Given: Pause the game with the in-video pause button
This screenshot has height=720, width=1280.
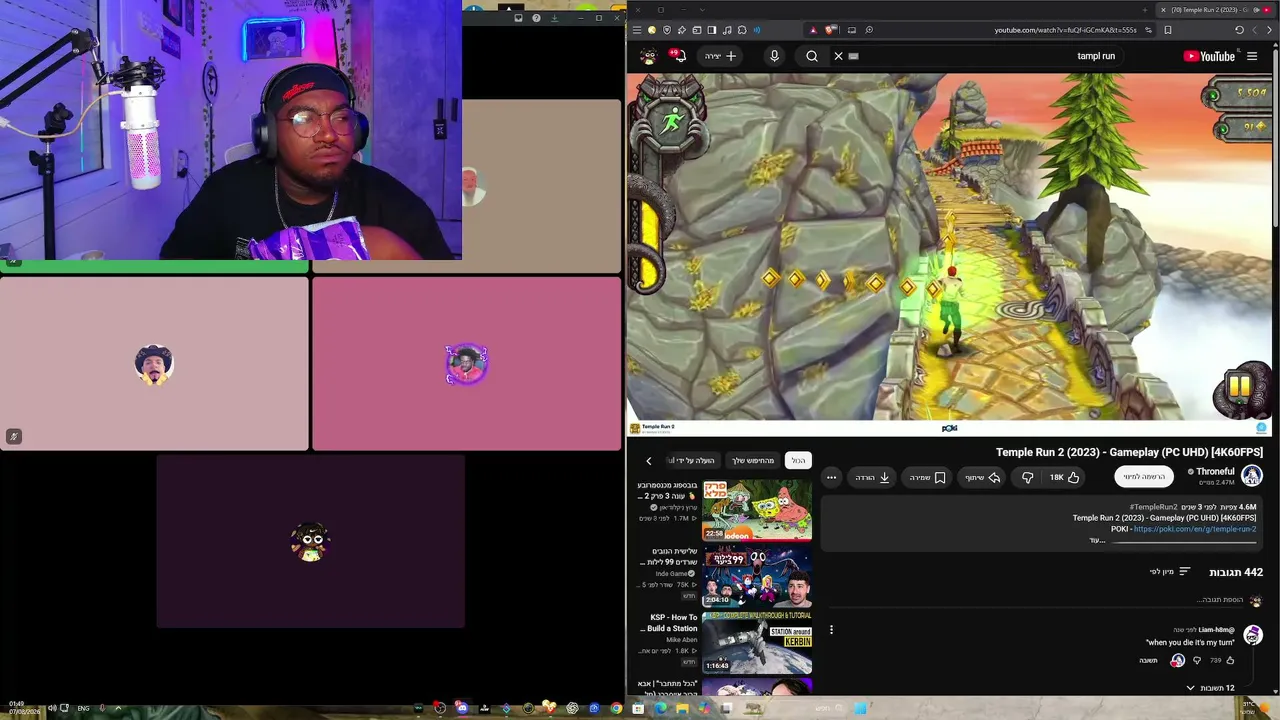Looking at the screenshot, I should 1240,386.
